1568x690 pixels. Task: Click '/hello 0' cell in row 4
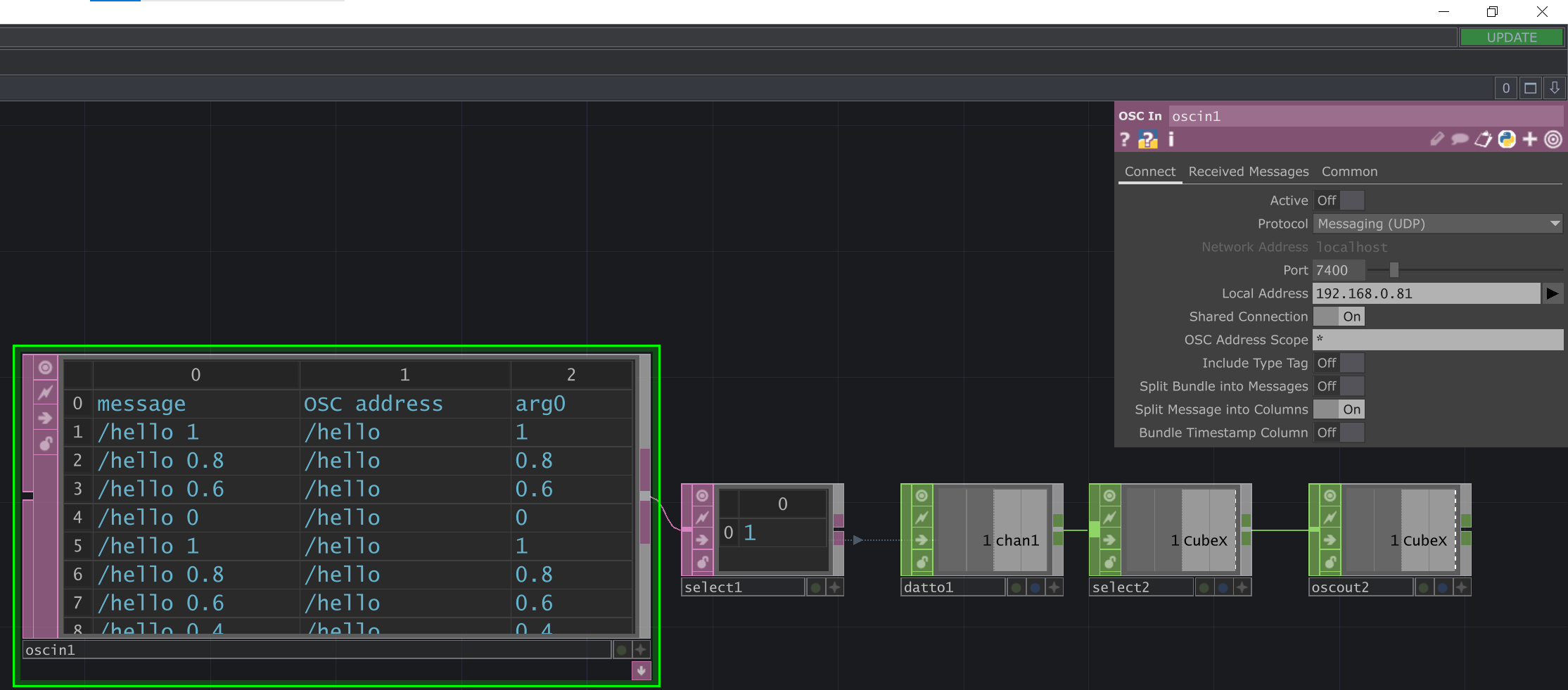coord(196,518)
